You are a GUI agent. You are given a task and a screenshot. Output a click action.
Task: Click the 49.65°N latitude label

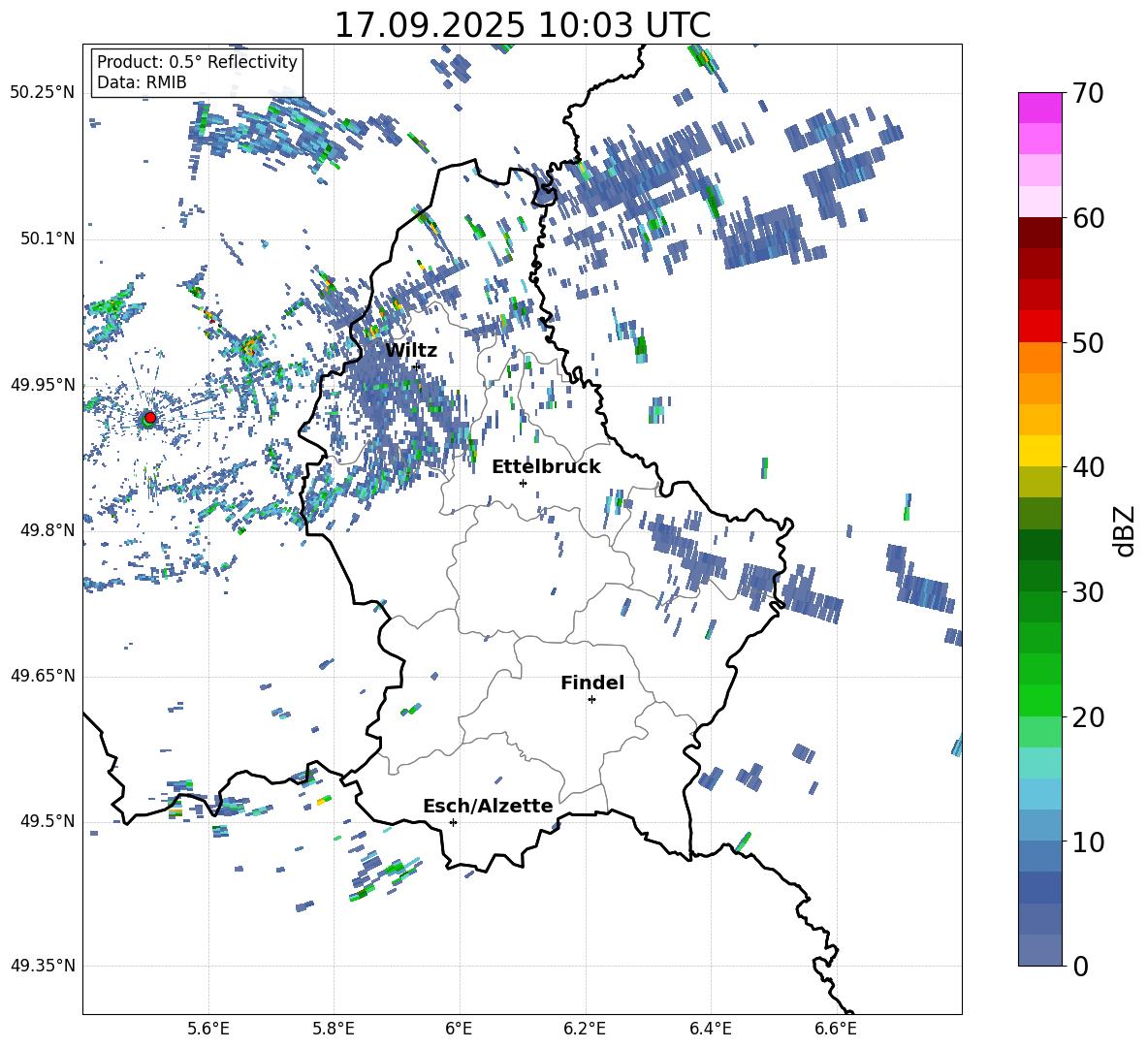(x=43, y=676)
